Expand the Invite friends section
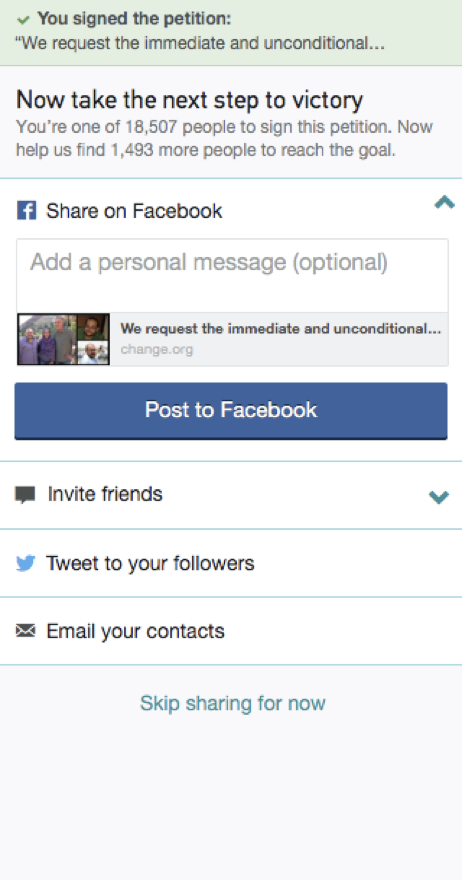The height and width of the screenshot is (880, 462). (439, 497)
